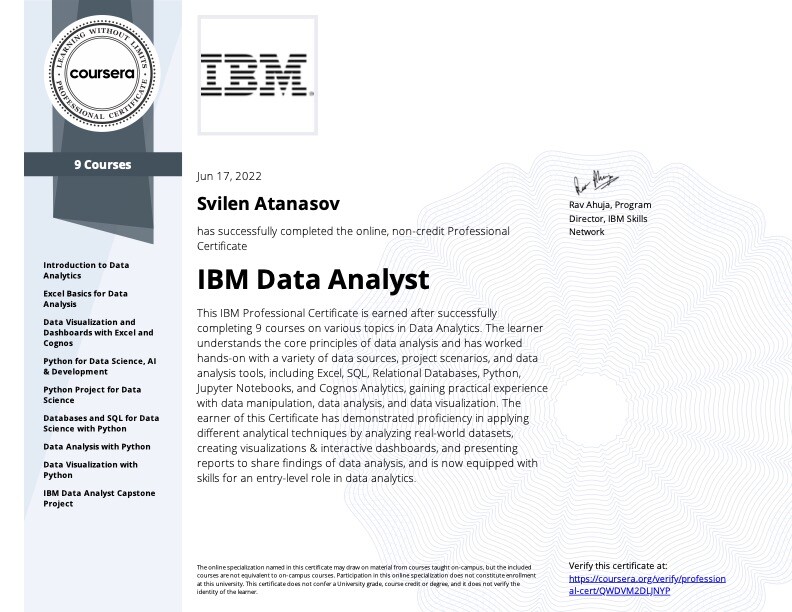
Task: Click 'Rav Ahuja, Program Director' signatory text
Action: [x=610, y=218]
